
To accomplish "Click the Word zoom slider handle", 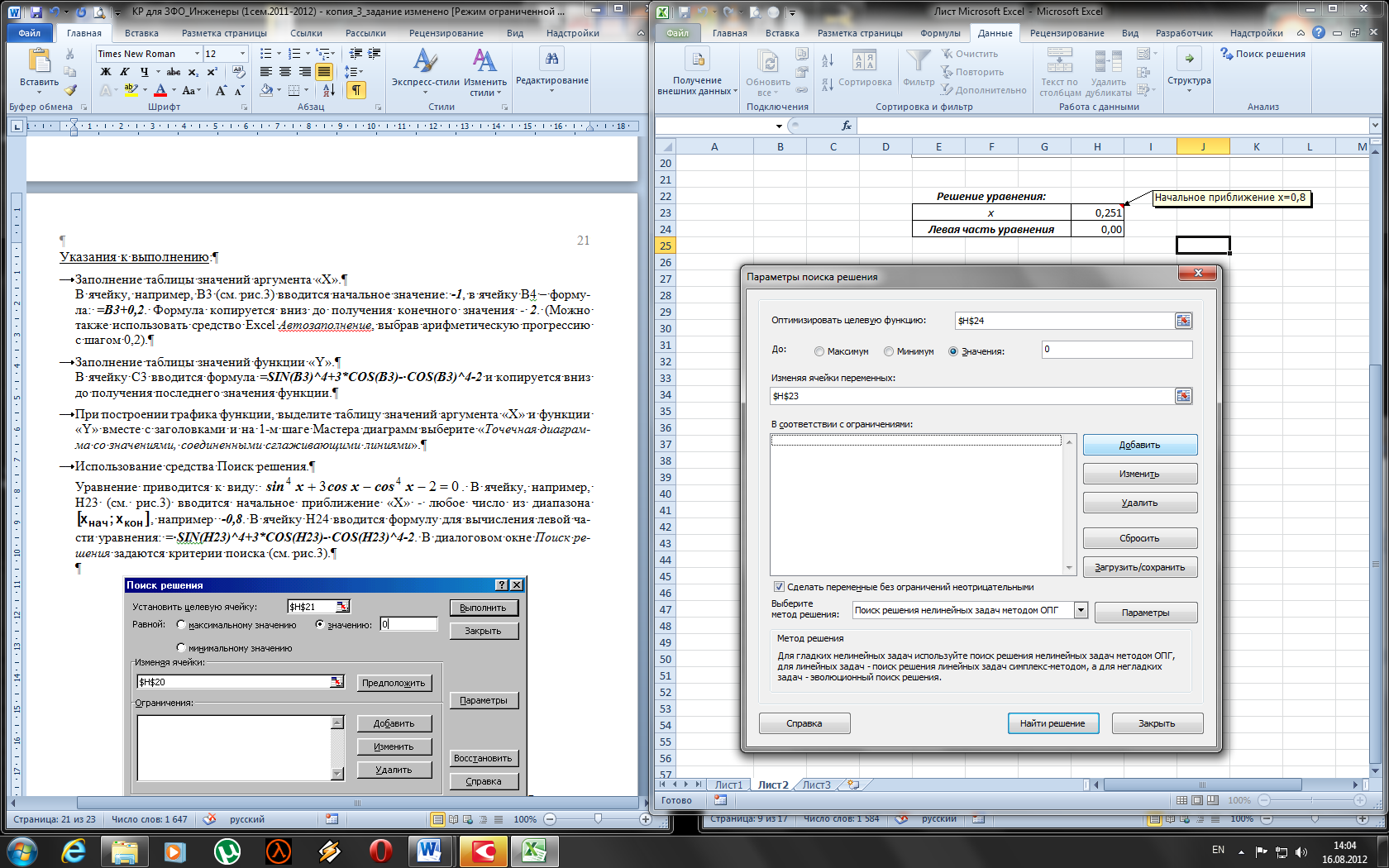I will pos(598,818).
